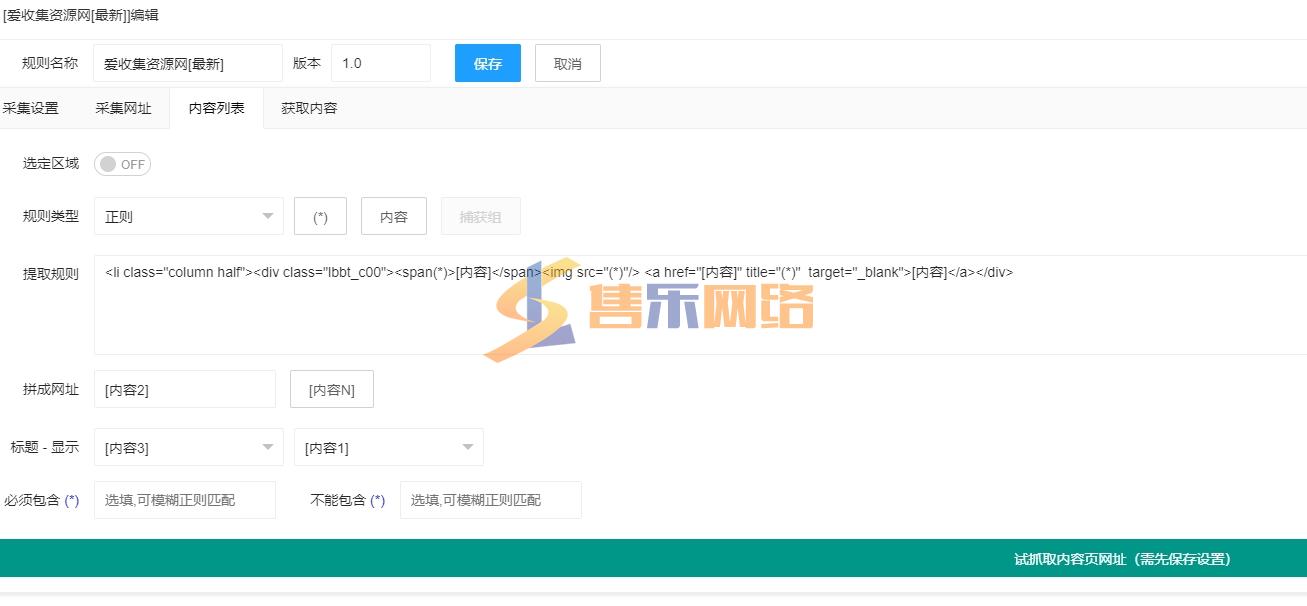This screenshot has height=606, width=1307.
Task: Focus the 规则名称 input field
Action: point(188,63)
